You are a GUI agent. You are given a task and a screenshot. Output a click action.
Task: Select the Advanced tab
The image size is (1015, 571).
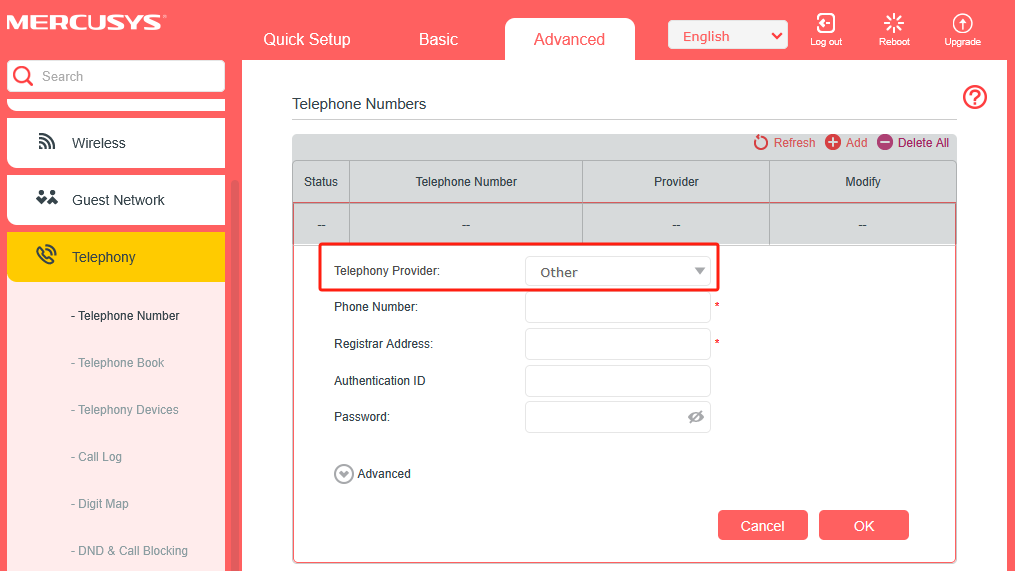click(x=570, y=39)
